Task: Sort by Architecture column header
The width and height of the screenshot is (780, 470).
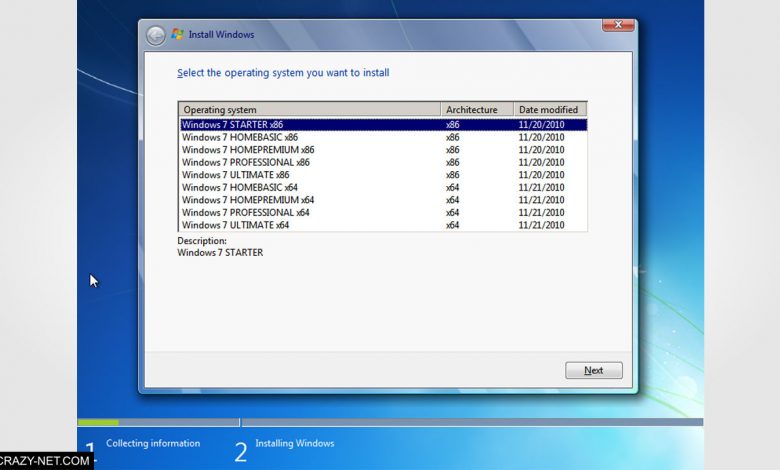Action: [x=477, y=109]
